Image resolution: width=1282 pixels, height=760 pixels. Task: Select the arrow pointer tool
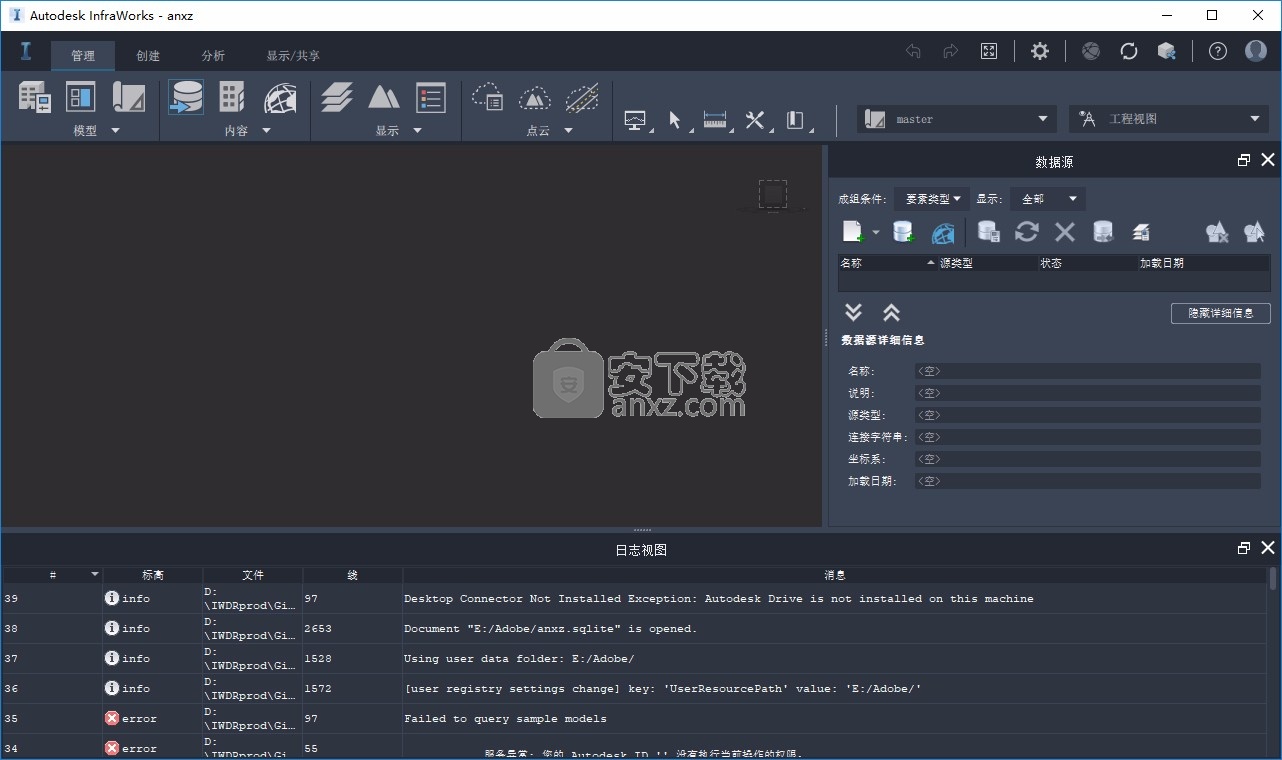pyautogui.click(x=675, y=120)
